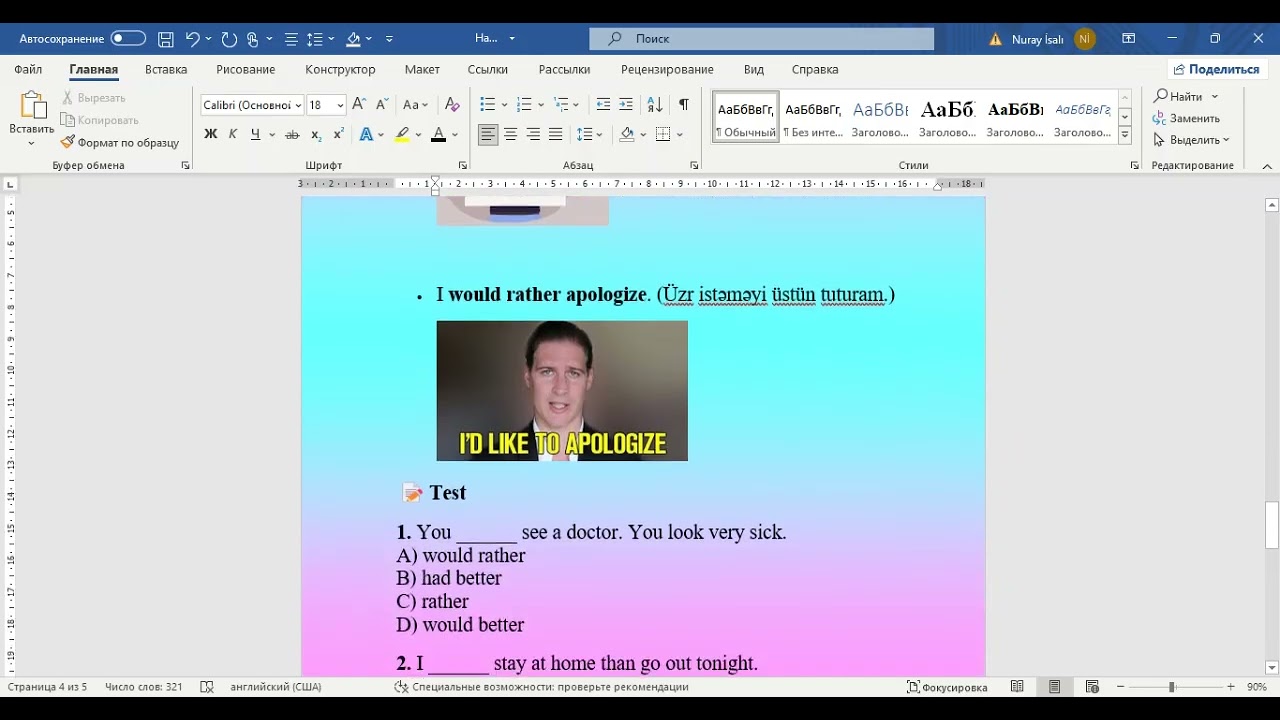Click the vertical scrollbar thumb
The image size is (1280, 720).
click(1272, 525)
